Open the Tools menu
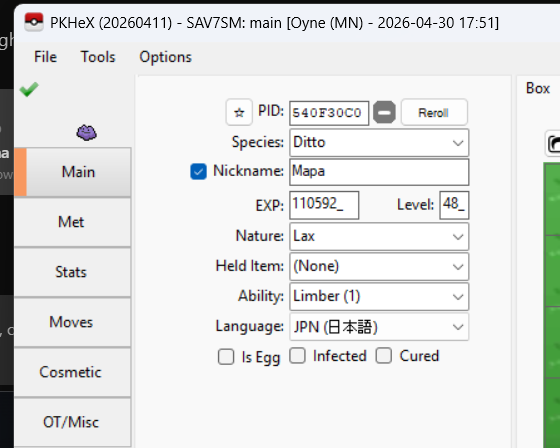 pos(98,57)
